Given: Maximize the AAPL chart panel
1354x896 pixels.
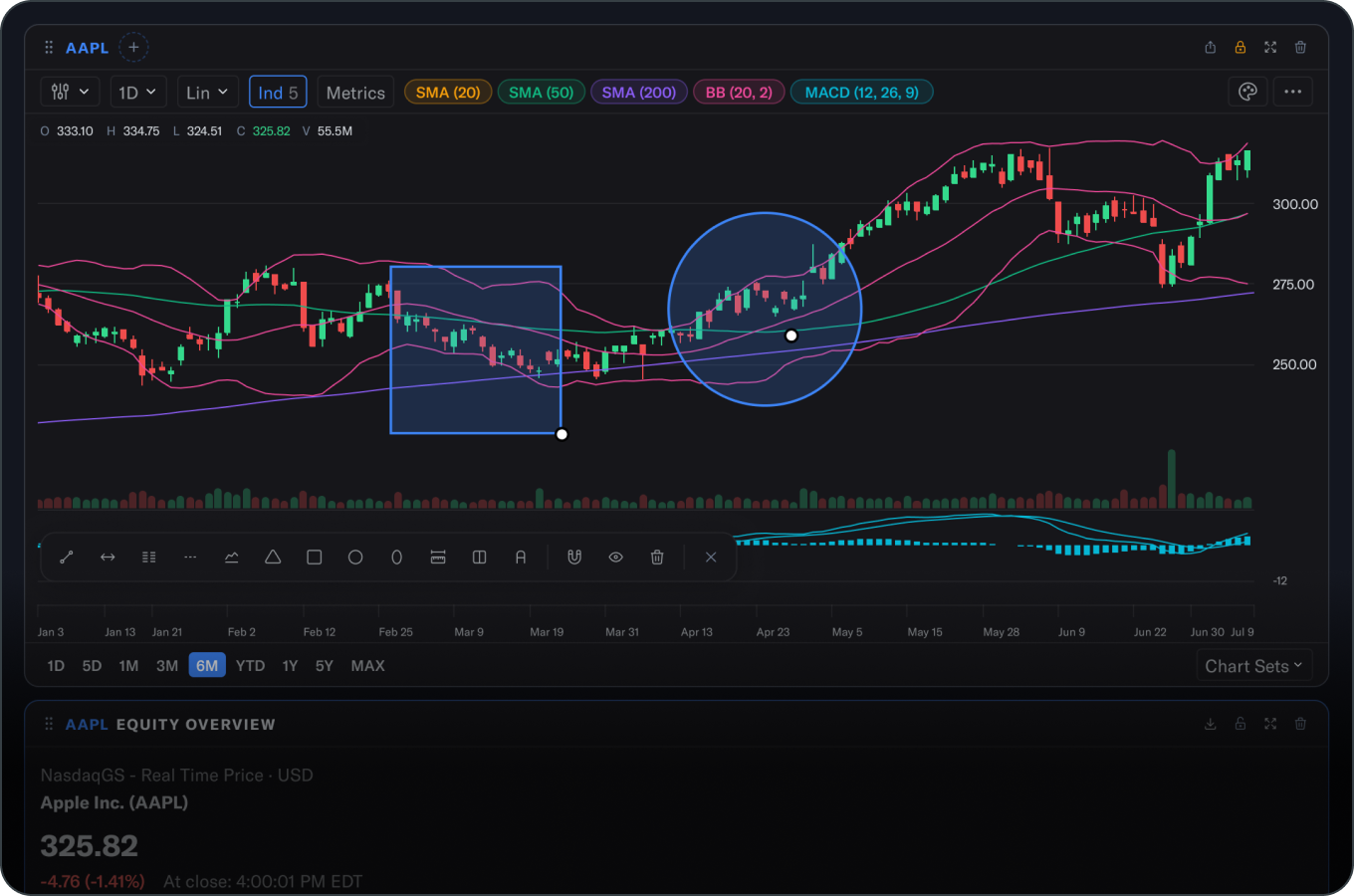Looking at the screenshot, I should click(x=1270, y=47).
